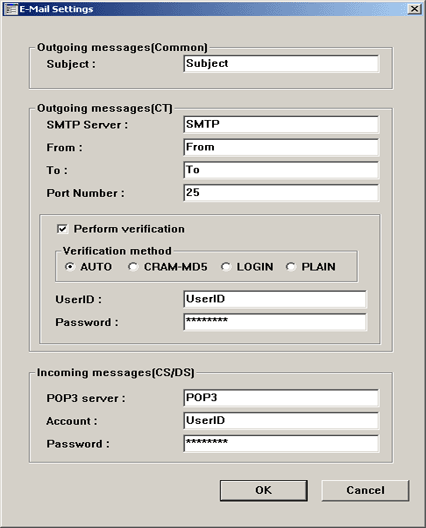Screen dimensions: 426x528
Task: Toggle the Perform verification checkbox
Action: pyautogui.click(x=62, y=229)
